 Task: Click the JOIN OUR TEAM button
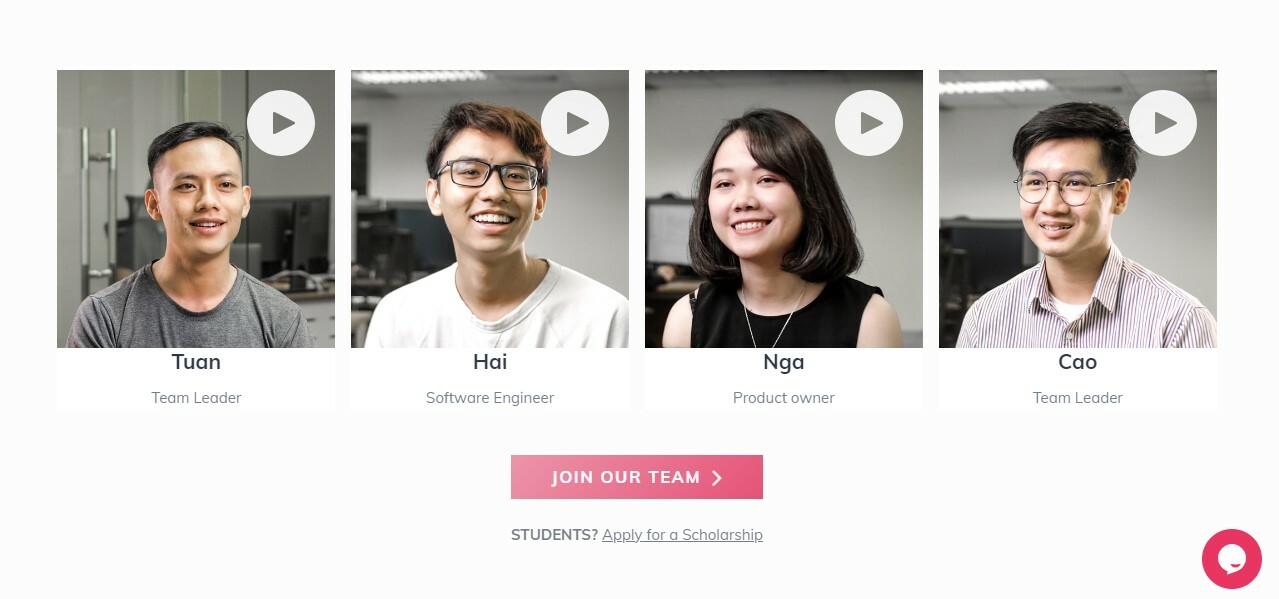tap(637, 477)
